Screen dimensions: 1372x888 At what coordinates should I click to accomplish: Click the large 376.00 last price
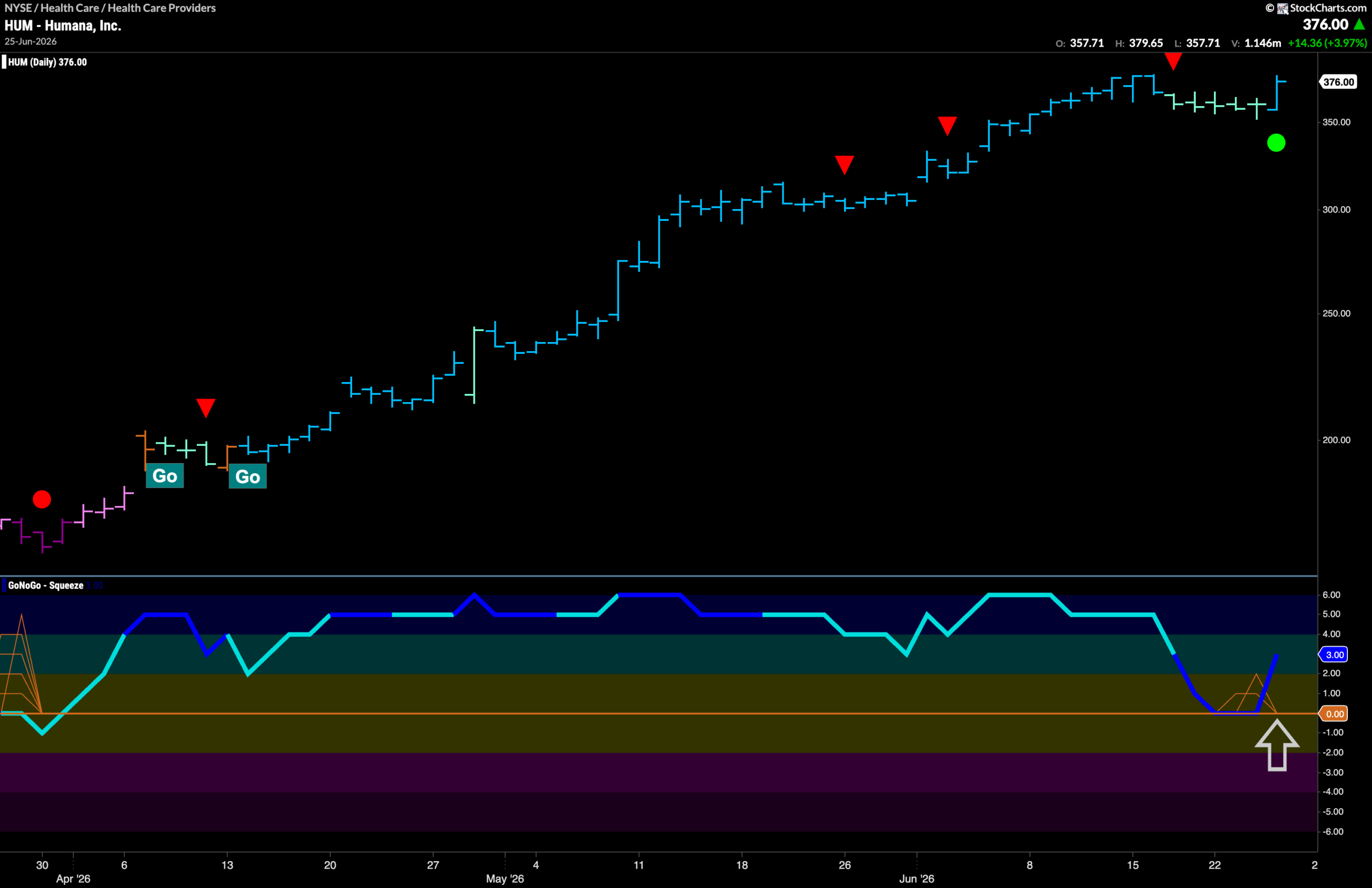click(x=1325, y=24)
